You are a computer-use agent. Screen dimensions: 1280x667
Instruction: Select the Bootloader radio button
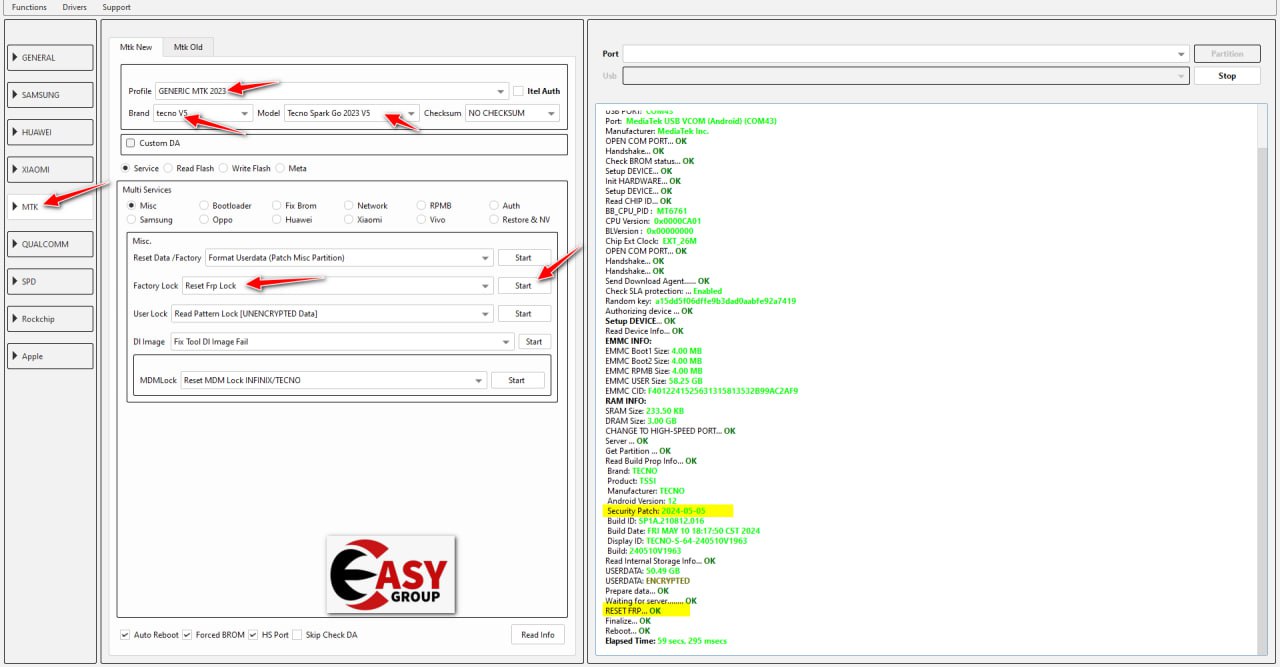click(x=204, y=206)
